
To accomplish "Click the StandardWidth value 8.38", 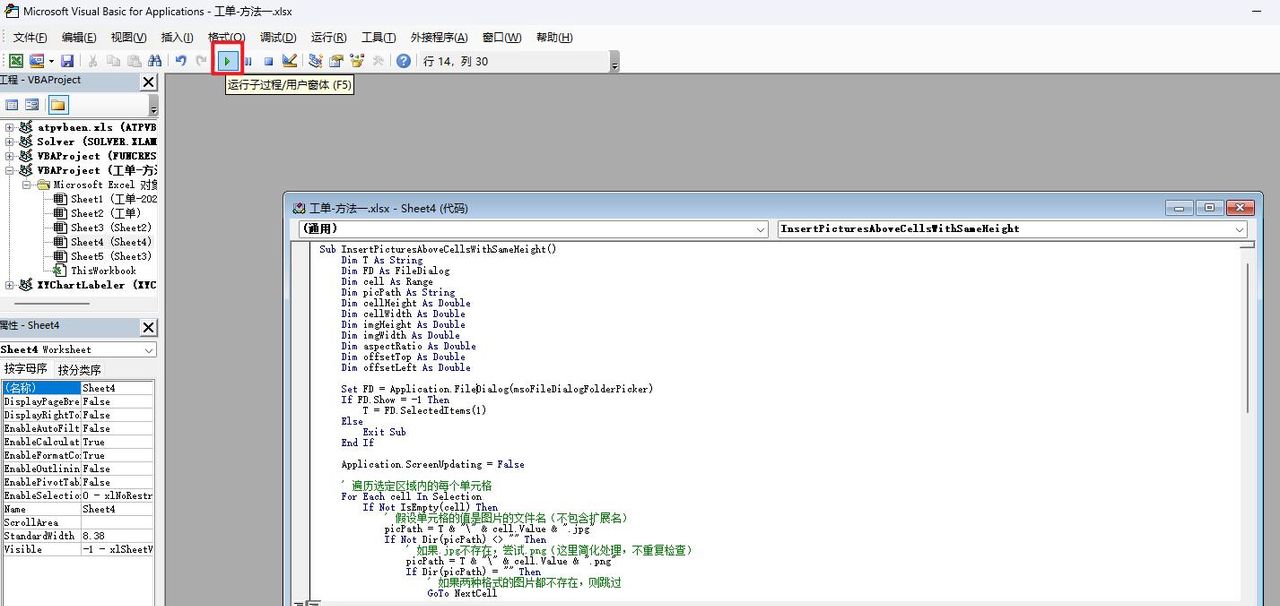I will 117,536.
